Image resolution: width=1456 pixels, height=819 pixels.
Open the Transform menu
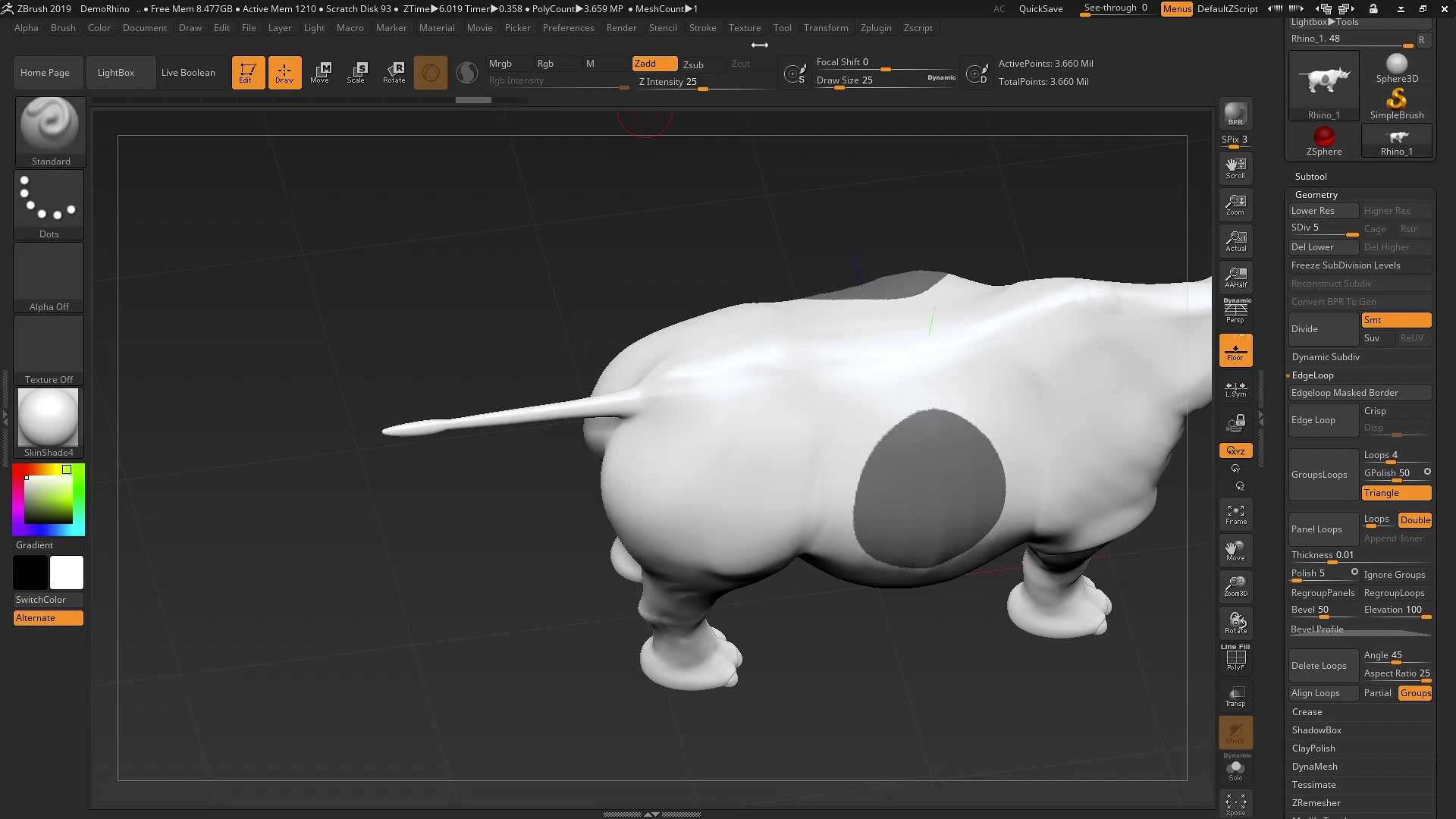coord(826,28)
